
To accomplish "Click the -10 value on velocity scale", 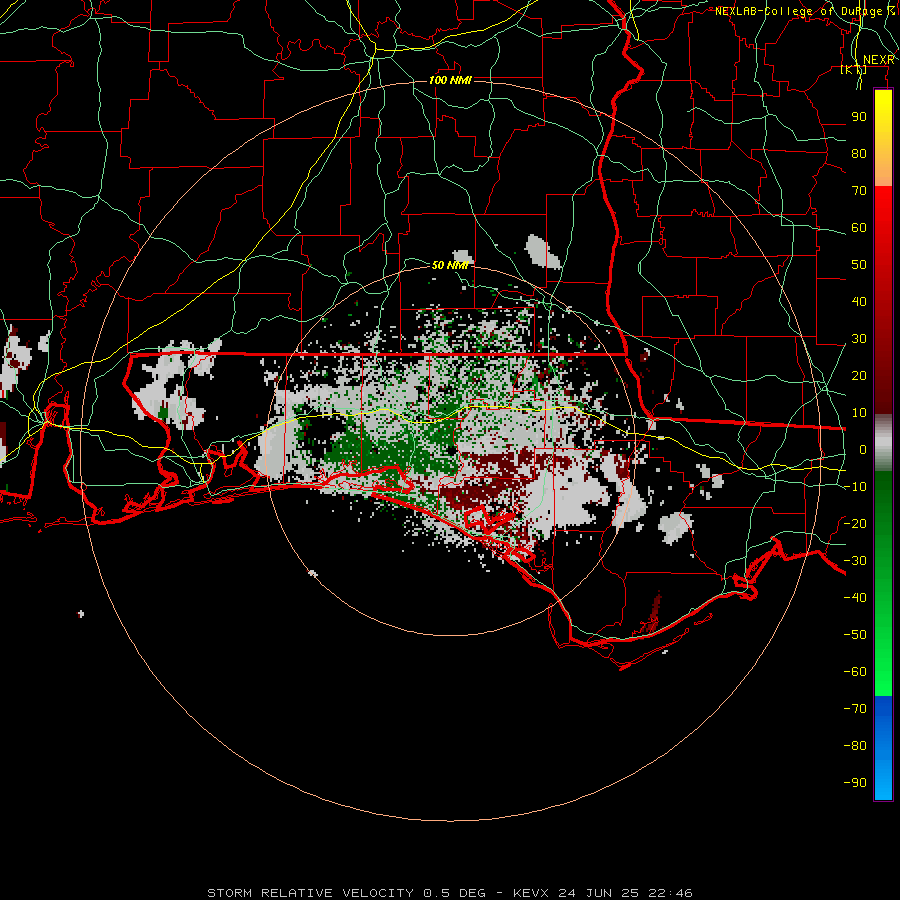I will [855, 487].
